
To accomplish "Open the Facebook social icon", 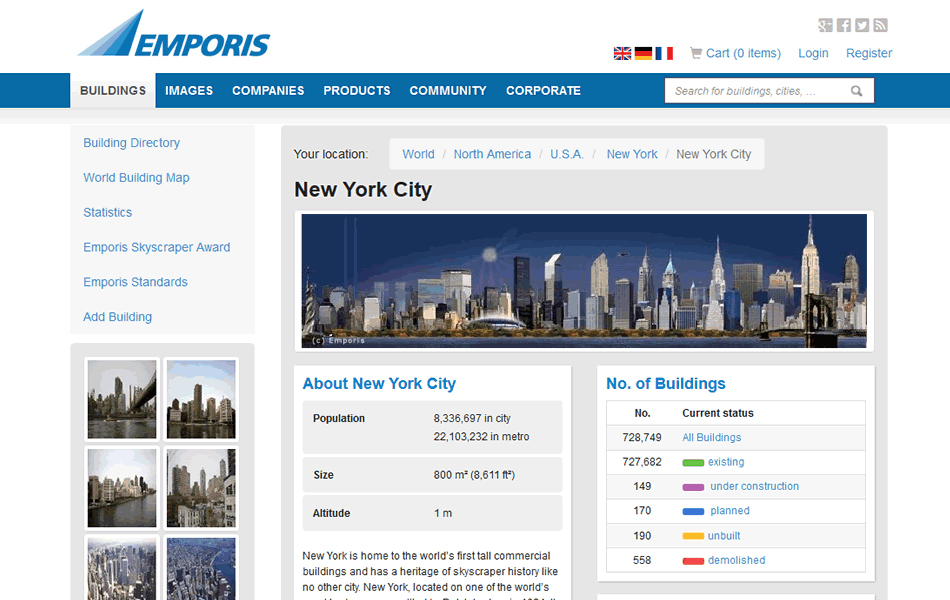I will (843, 25).
